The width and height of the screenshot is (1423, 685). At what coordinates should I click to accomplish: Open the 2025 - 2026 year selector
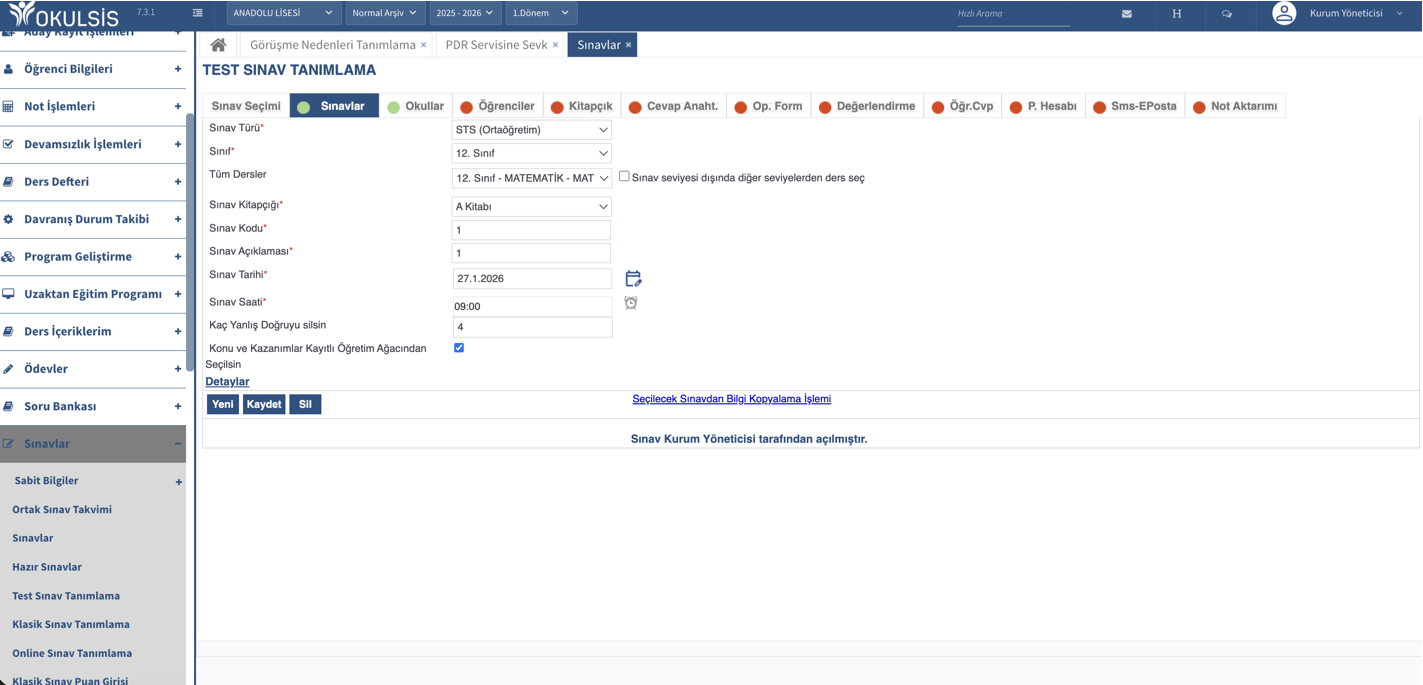point(464,13)
